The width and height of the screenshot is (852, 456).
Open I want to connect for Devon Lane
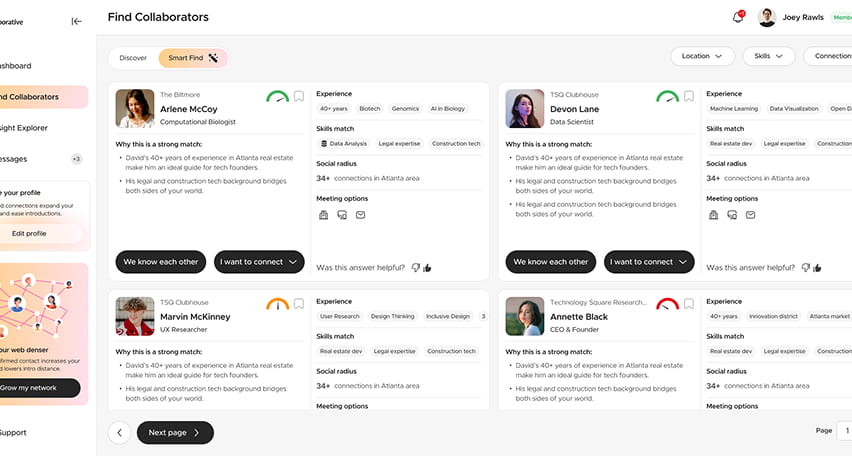[649, 262]
